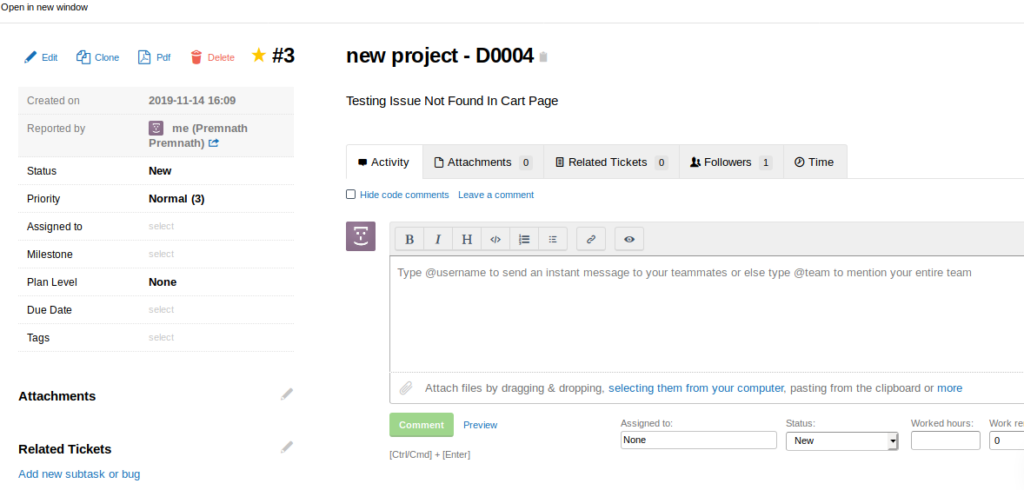Toggle the yellow star favorite on ticket #3

click(259, 56)
